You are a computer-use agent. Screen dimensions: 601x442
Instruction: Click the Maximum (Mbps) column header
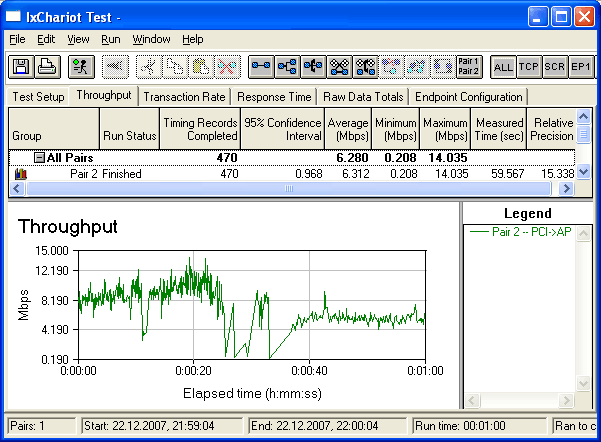click(x=445, y=129)
